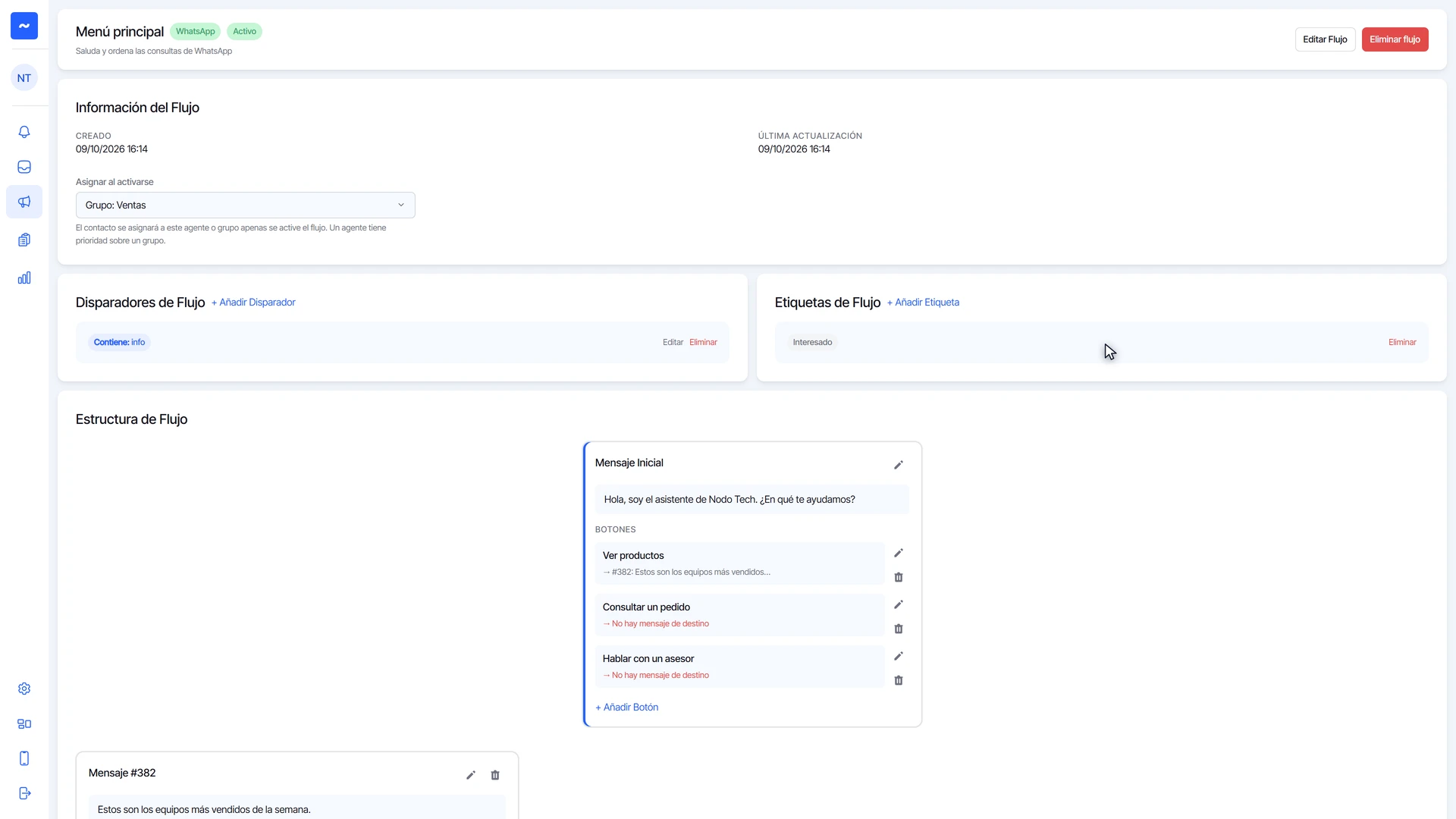Remove the Interesado tag

click(x=1402, y=343)
